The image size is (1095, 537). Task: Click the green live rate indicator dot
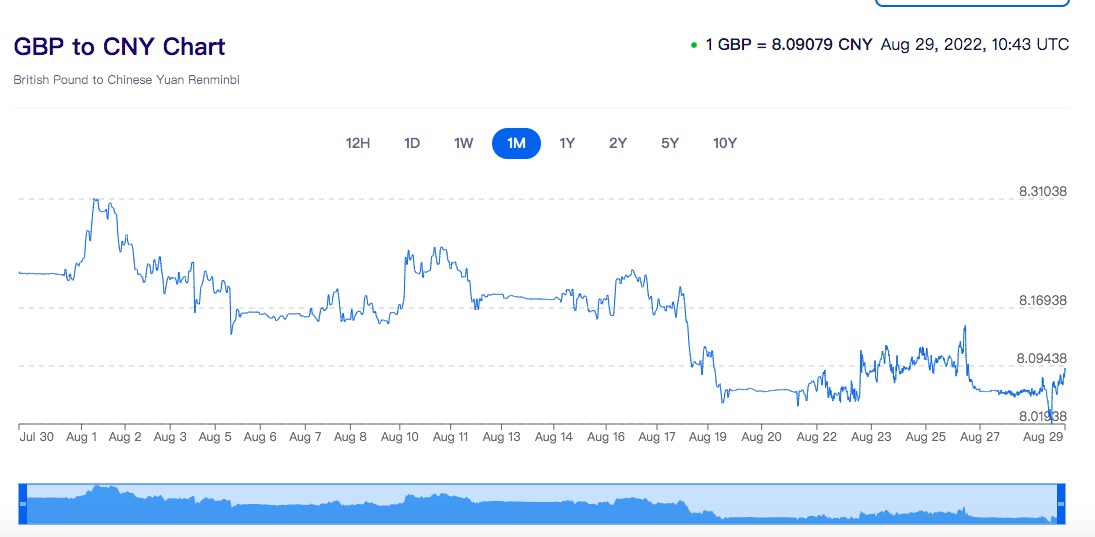coord(694,45)
